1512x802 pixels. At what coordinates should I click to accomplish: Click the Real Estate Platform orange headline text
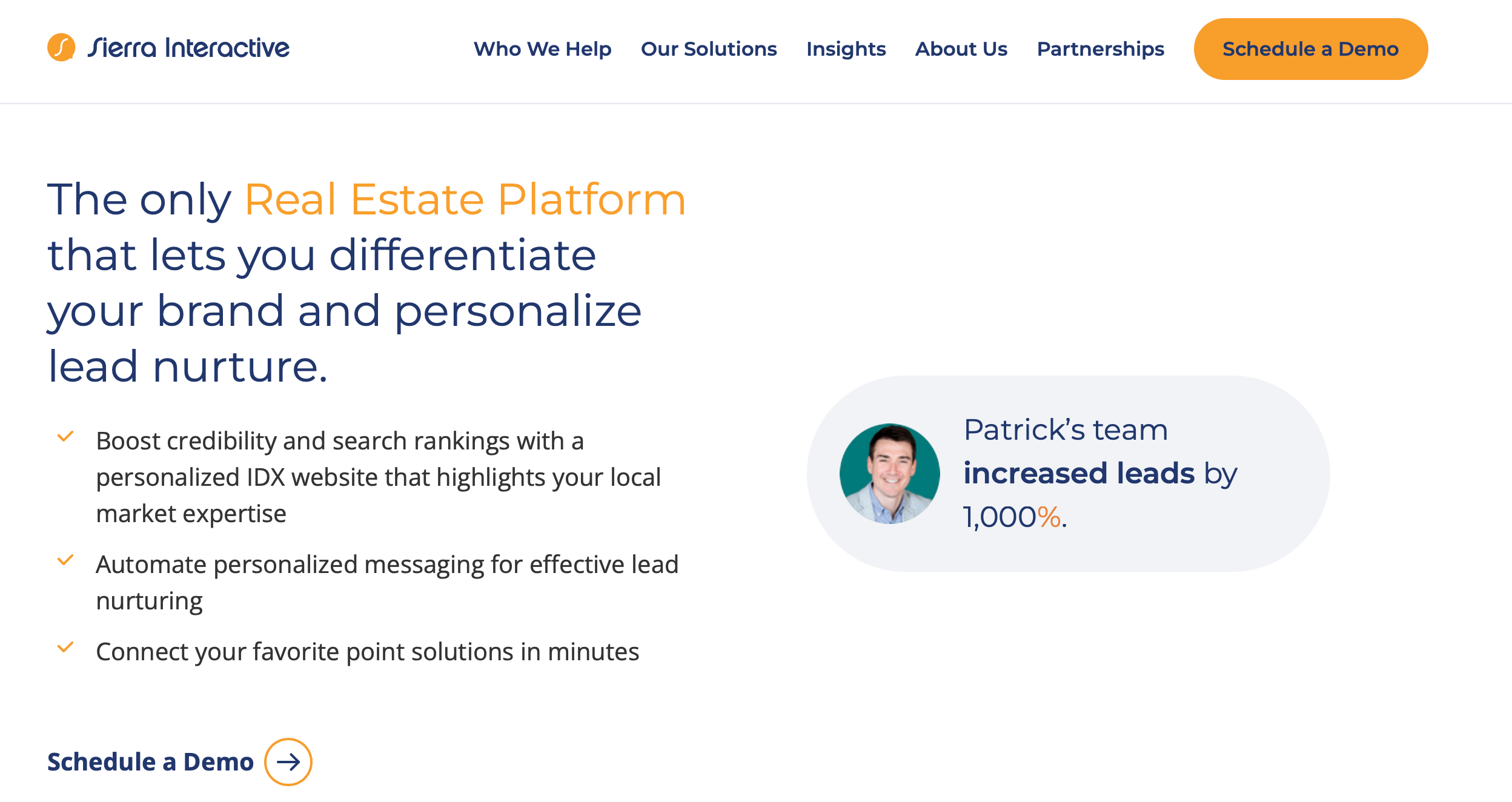(x=465, y=199)
